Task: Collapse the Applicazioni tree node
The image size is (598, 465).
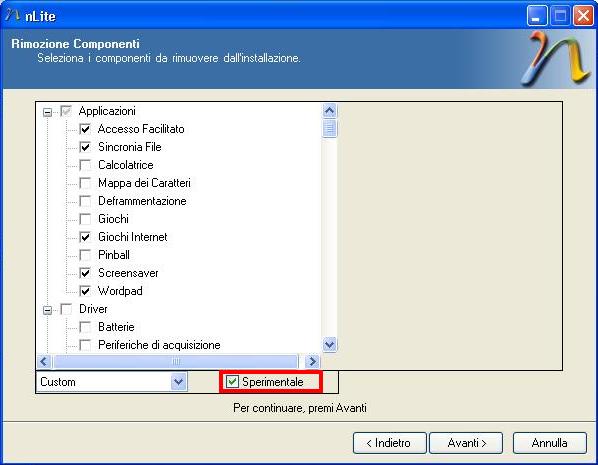Action: click(x=48, y=112)
